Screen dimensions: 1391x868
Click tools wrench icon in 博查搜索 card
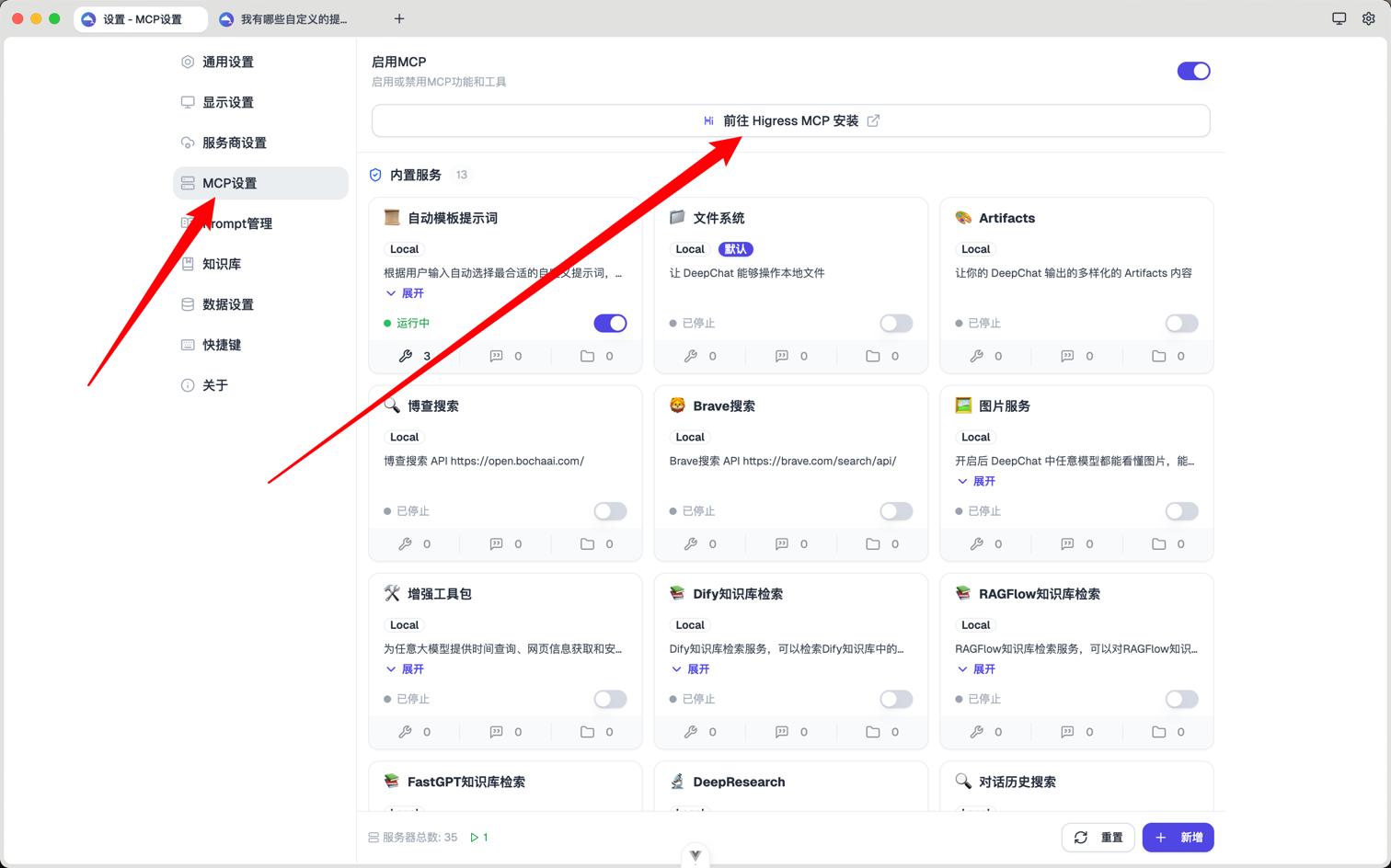tap(406, 544)
